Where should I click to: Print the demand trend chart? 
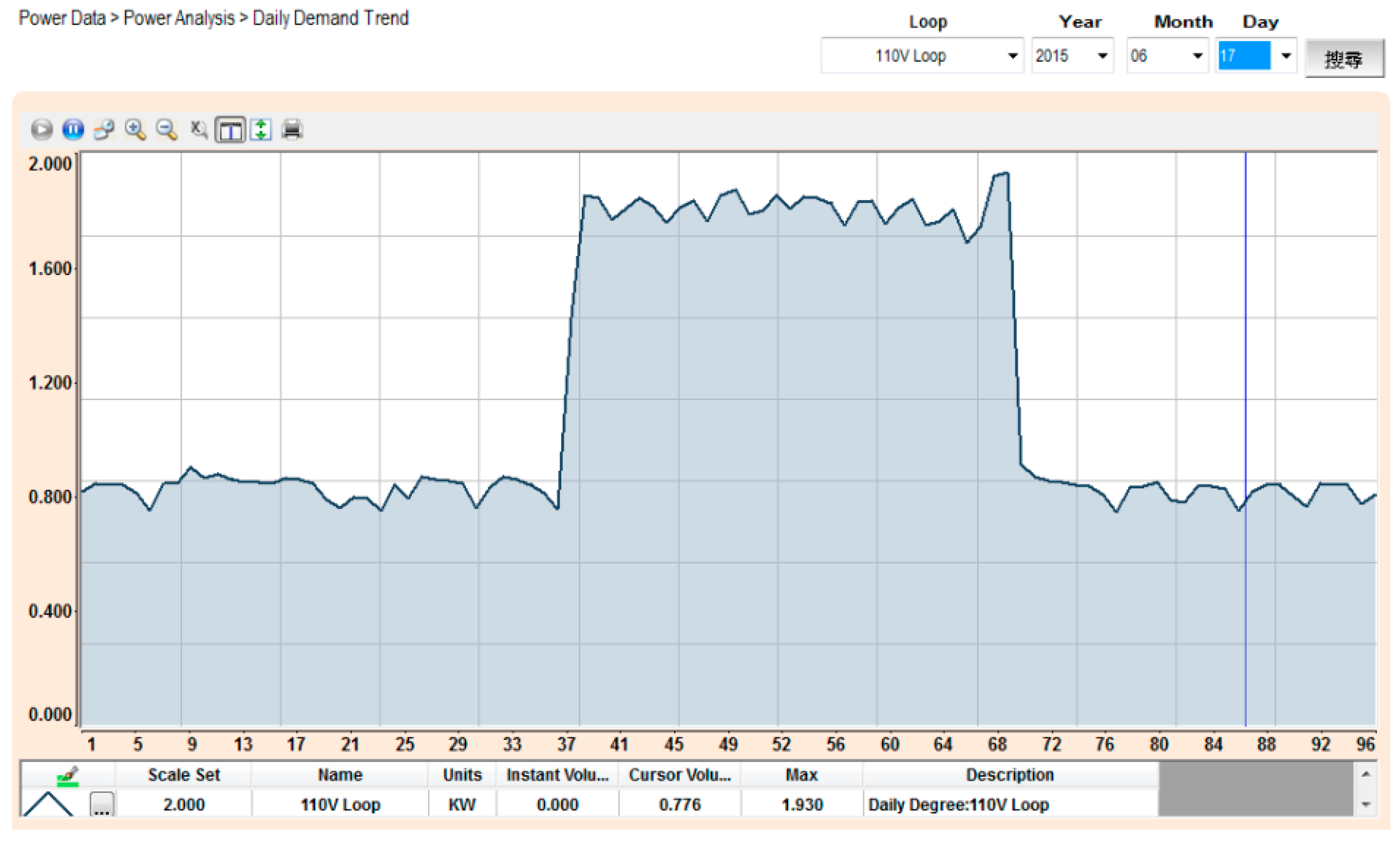(x=292, y=129)
